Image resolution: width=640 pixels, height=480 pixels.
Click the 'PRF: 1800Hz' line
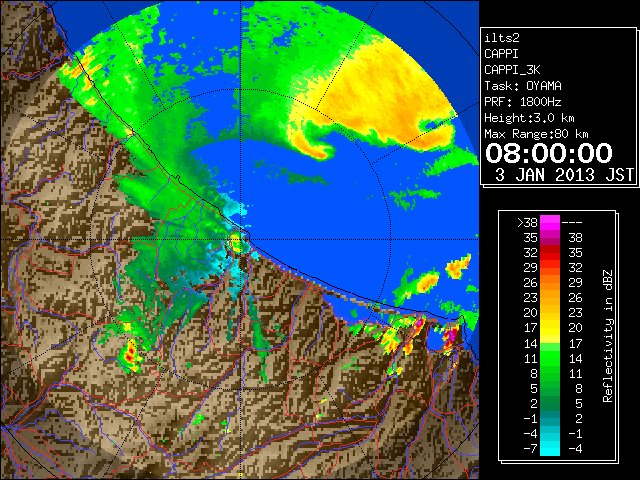coord(523,102)
